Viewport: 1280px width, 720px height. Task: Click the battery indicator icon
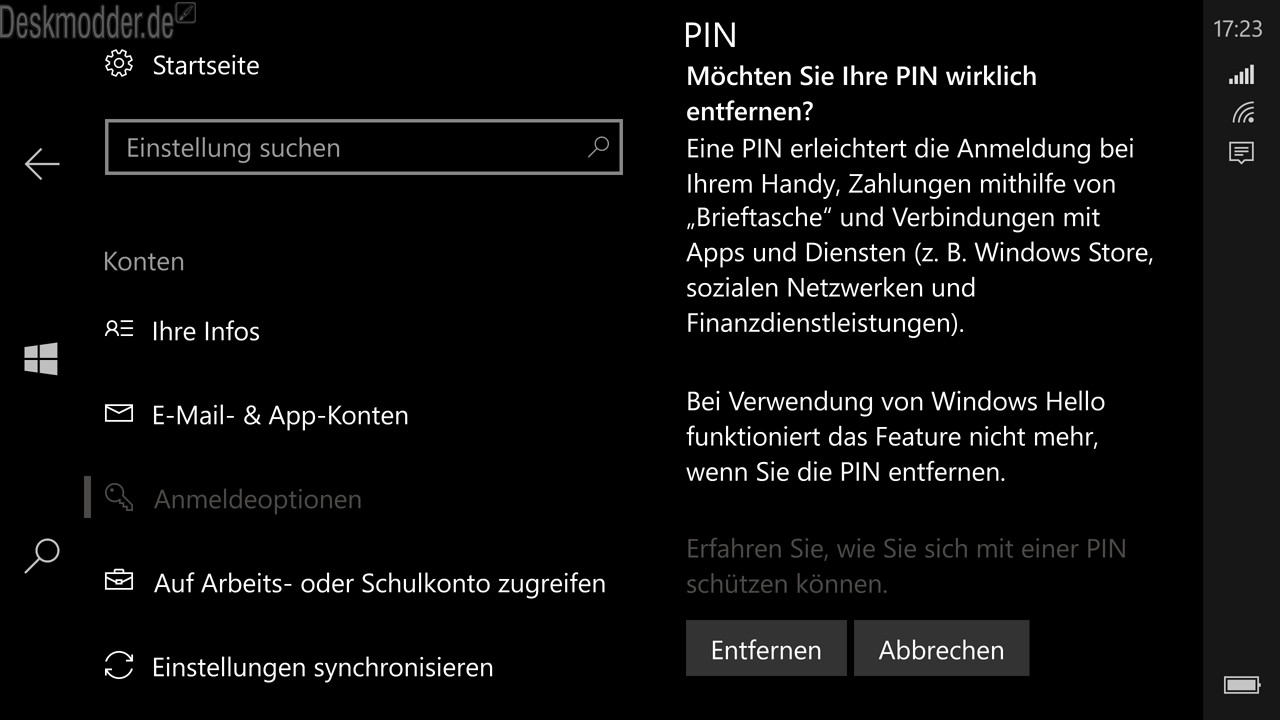[1242, 685]
